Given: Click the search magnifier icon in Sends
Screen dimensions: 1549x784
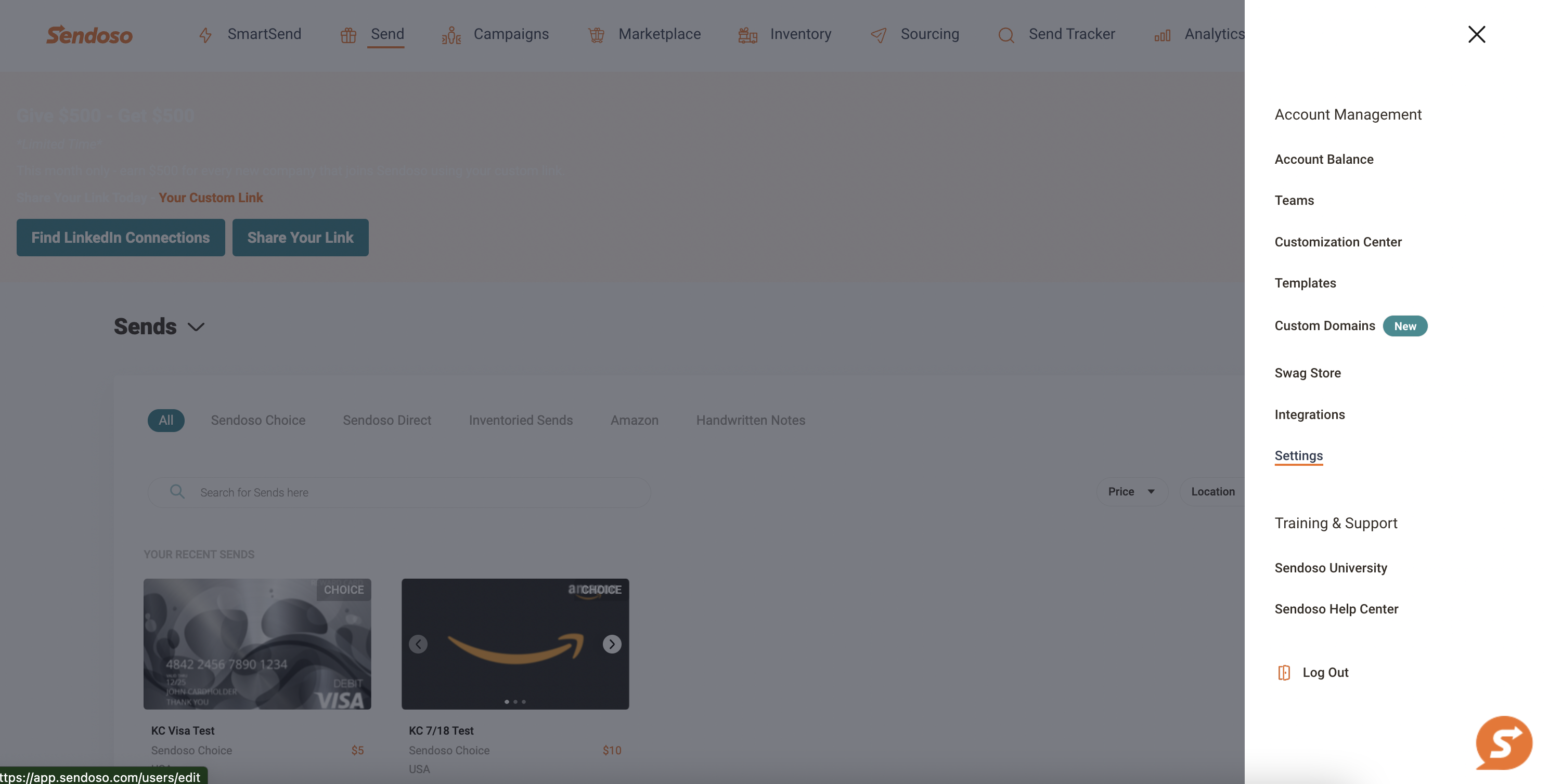Looking at the screenshot, I should (177, 492).
